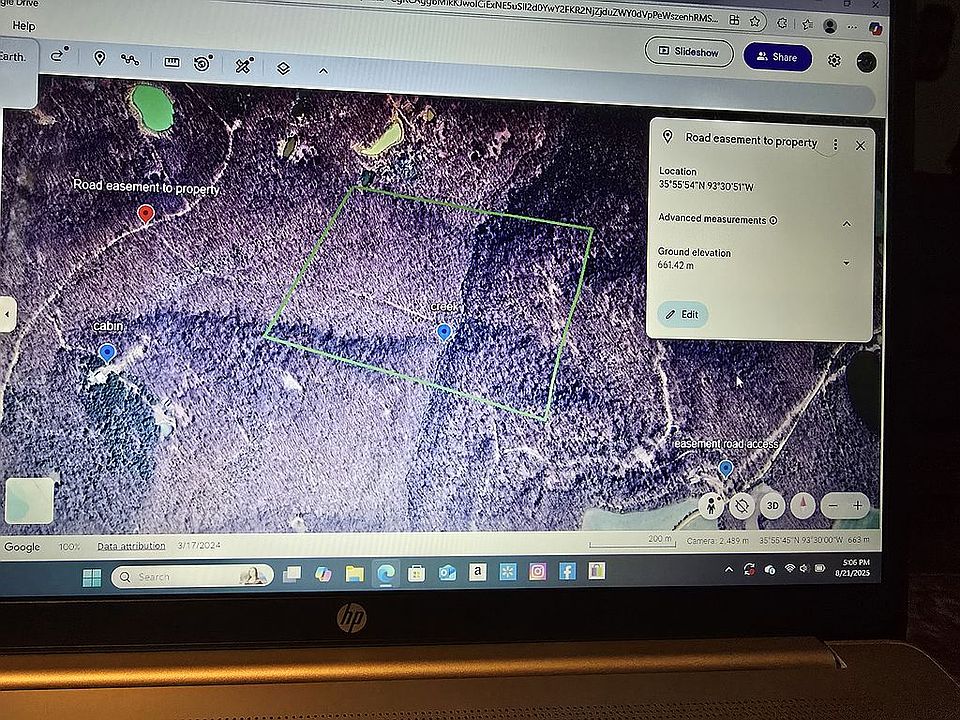Toggle the map style thumbnail at bottom-left
Screen dimensions: 960x720
pyautogui.click(x=30, y=500)
